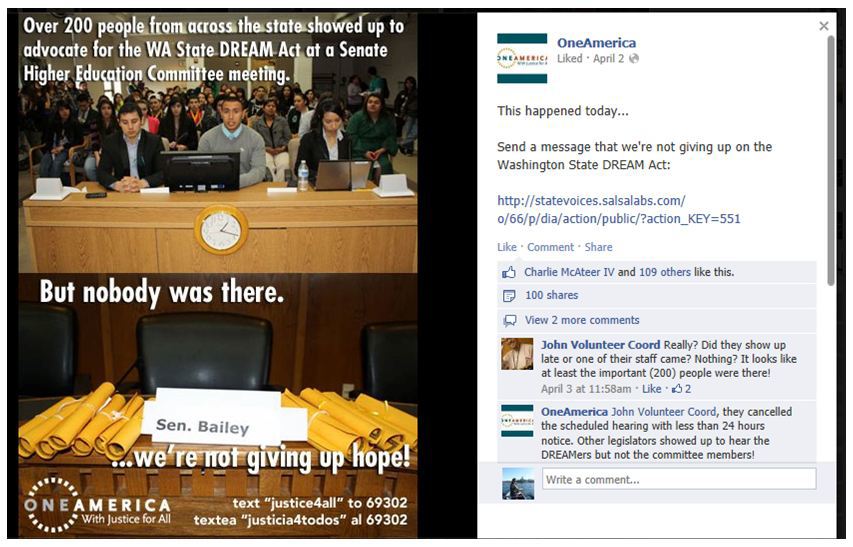The width and height of the screenshot is (853, 547).
Task: Close the photo viewer with the X
Action: pyautogui.click(x=824, y=26)
